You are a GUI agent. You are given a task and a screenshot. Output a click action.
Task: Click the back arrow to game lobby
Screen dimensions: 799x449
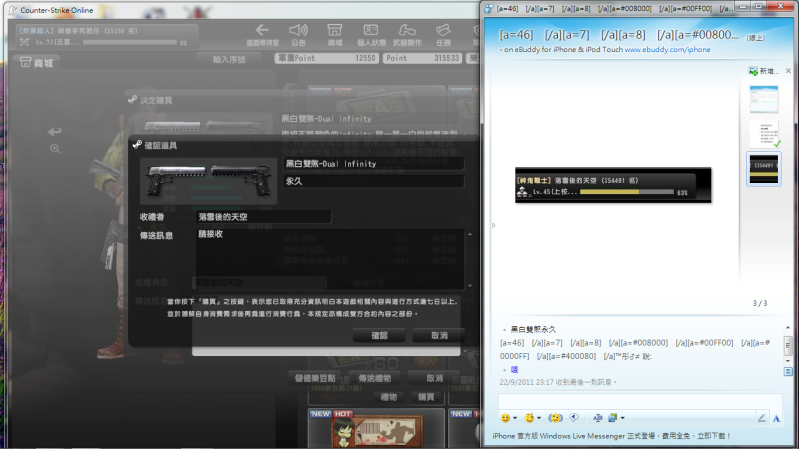tap(262, 31)
